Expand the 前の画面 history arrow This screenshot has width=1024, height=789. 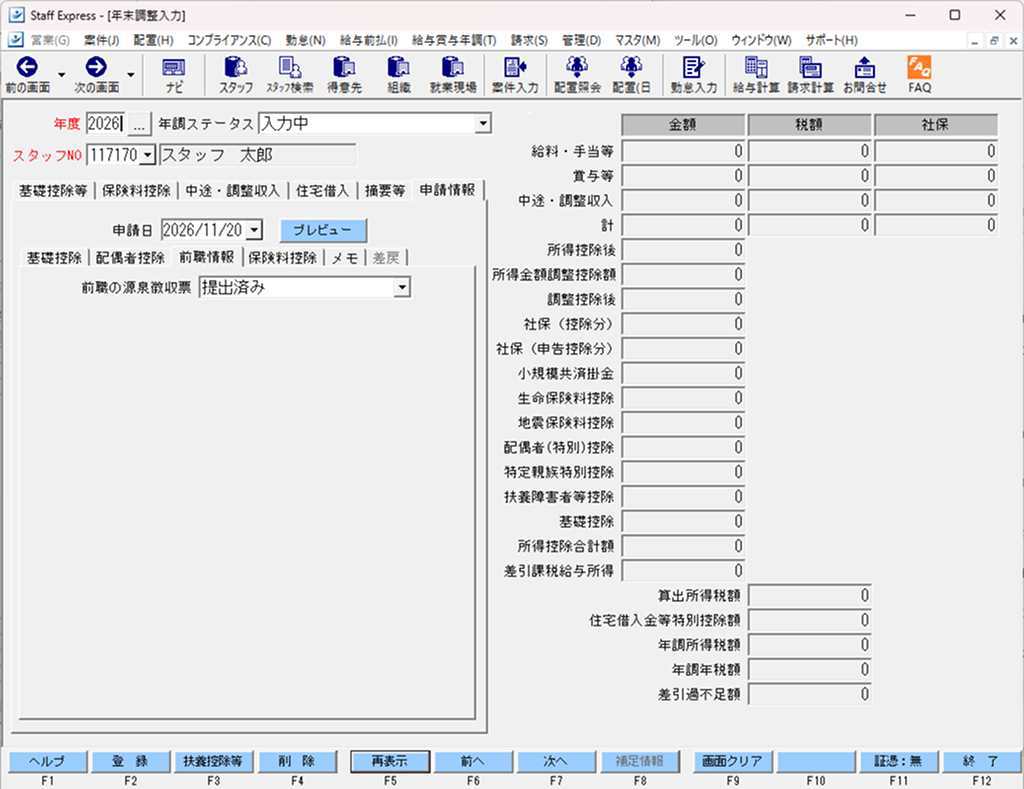click(61, 74)
